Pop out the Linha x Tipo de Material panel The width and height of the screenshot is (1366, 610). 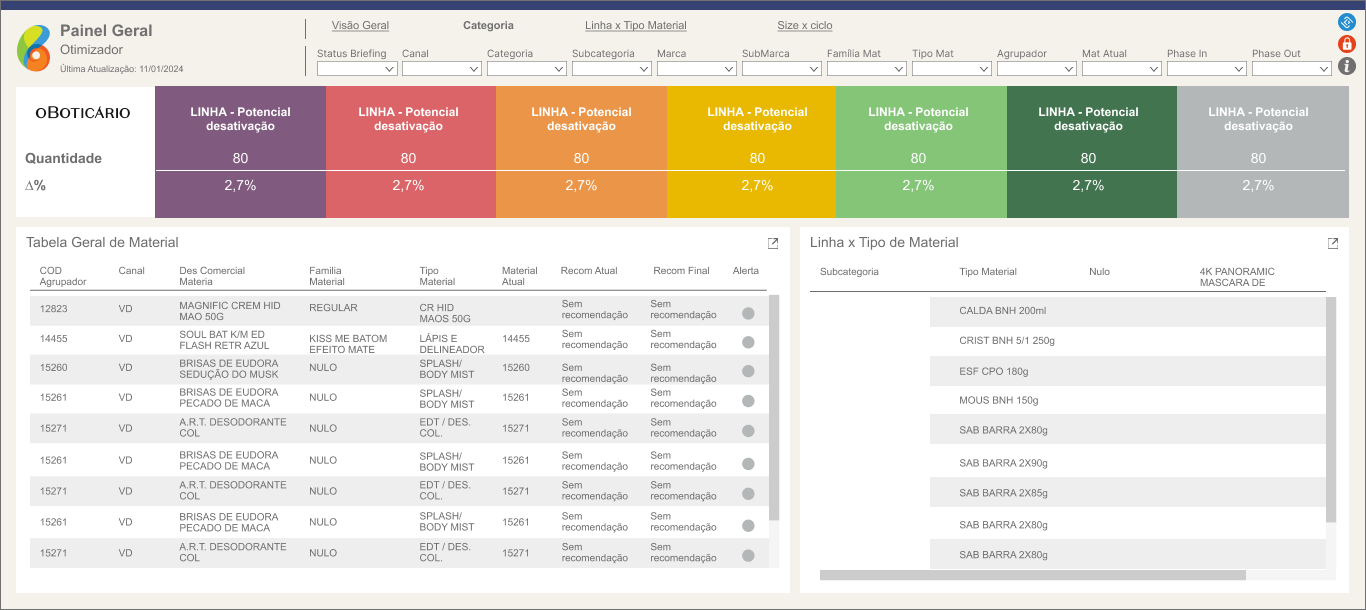coord(1332,243)
